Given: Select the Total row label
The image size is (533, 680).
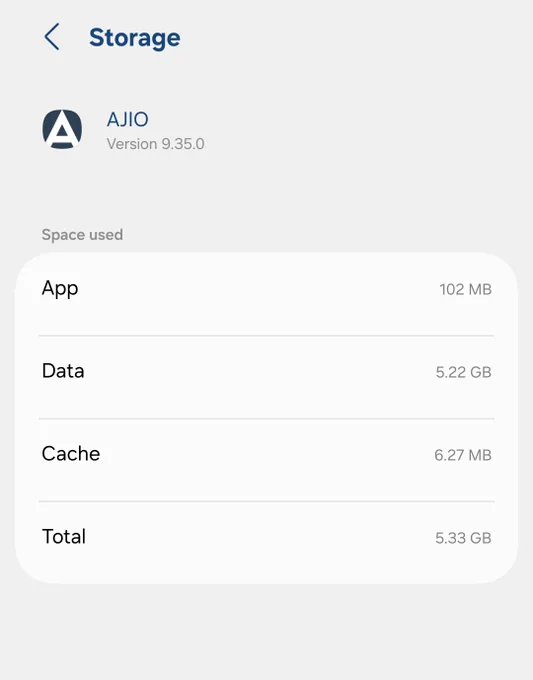Looking at the screenshot, I should (64, 537).
